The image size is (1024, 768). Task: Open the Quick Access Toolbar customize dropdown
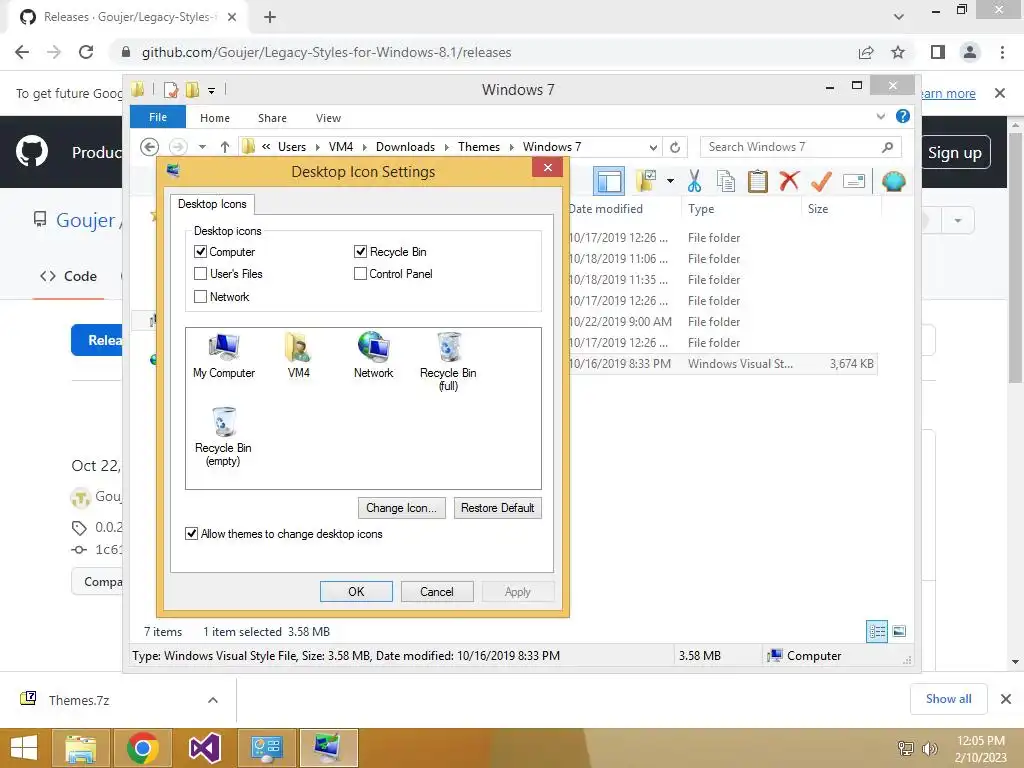212,90
